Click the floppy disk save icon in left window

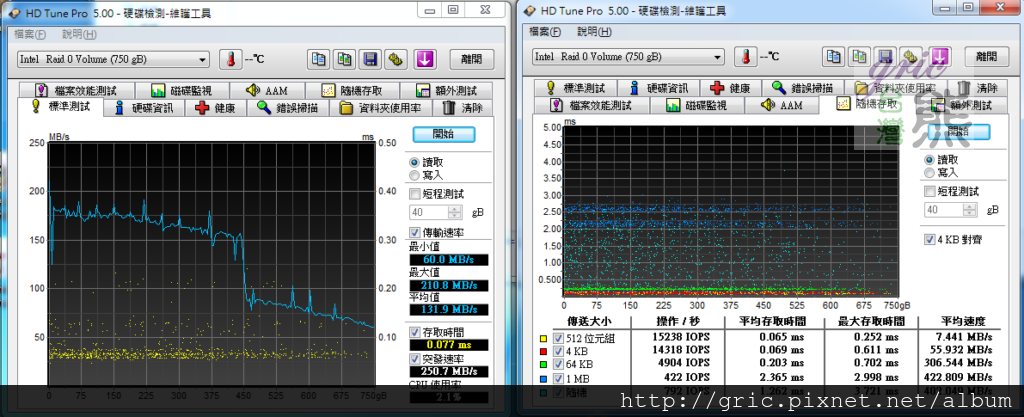[370, 59]
